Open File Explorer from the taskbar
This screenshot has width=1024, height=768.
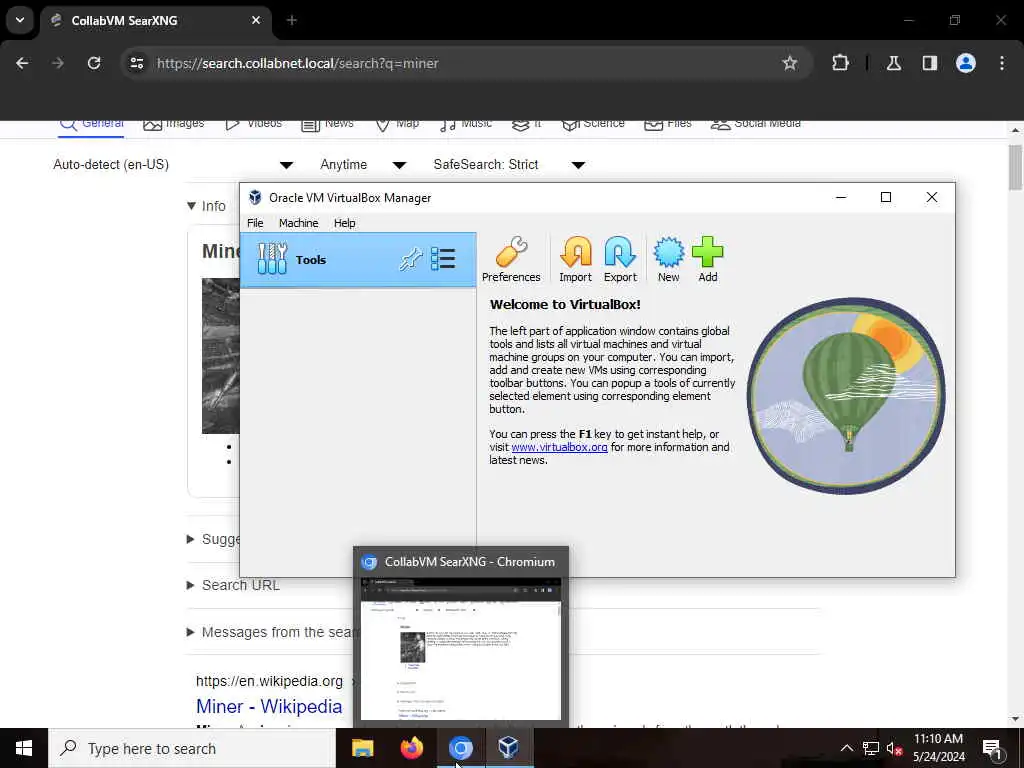coord(362,748)
